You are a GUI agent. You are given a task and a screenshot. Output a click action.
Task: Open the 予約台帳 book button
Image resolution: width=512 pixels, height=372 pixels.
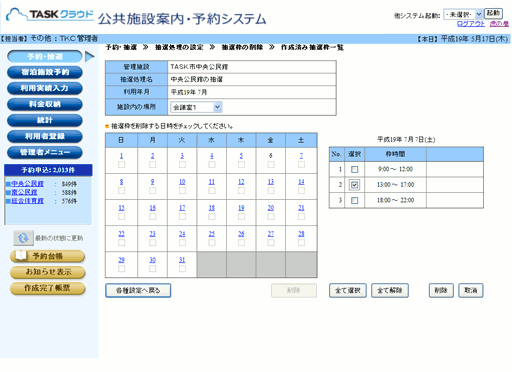point(48,256)
